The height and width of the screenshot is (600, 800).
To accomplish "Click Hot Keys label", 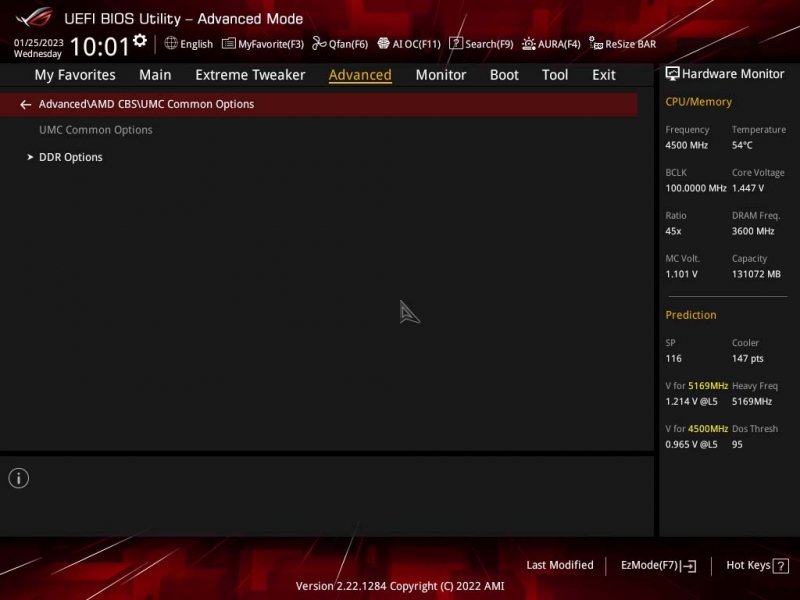I will tap(748, 565).
